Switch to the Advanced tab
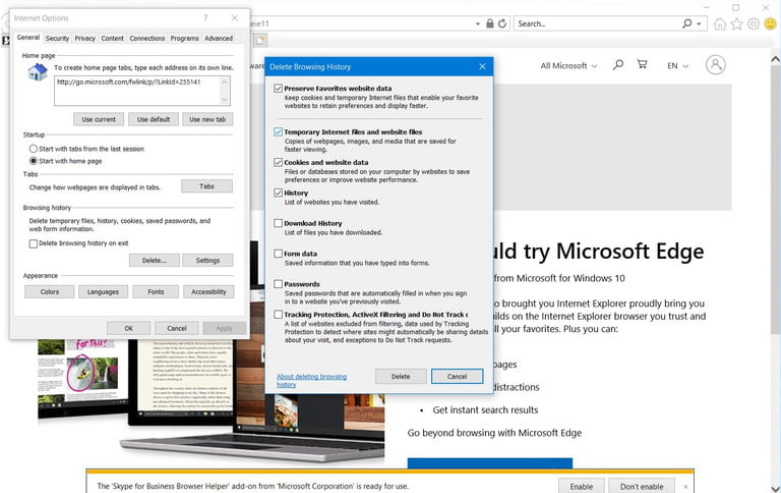Screen dimensions: 781x493 point(219,38)
